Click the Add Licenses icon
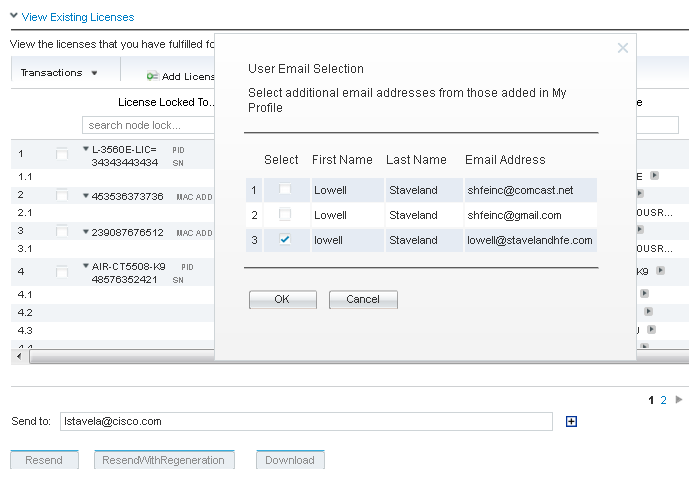Screen dimensions: 689x495 pyautogui.click(x=152, y=77)
